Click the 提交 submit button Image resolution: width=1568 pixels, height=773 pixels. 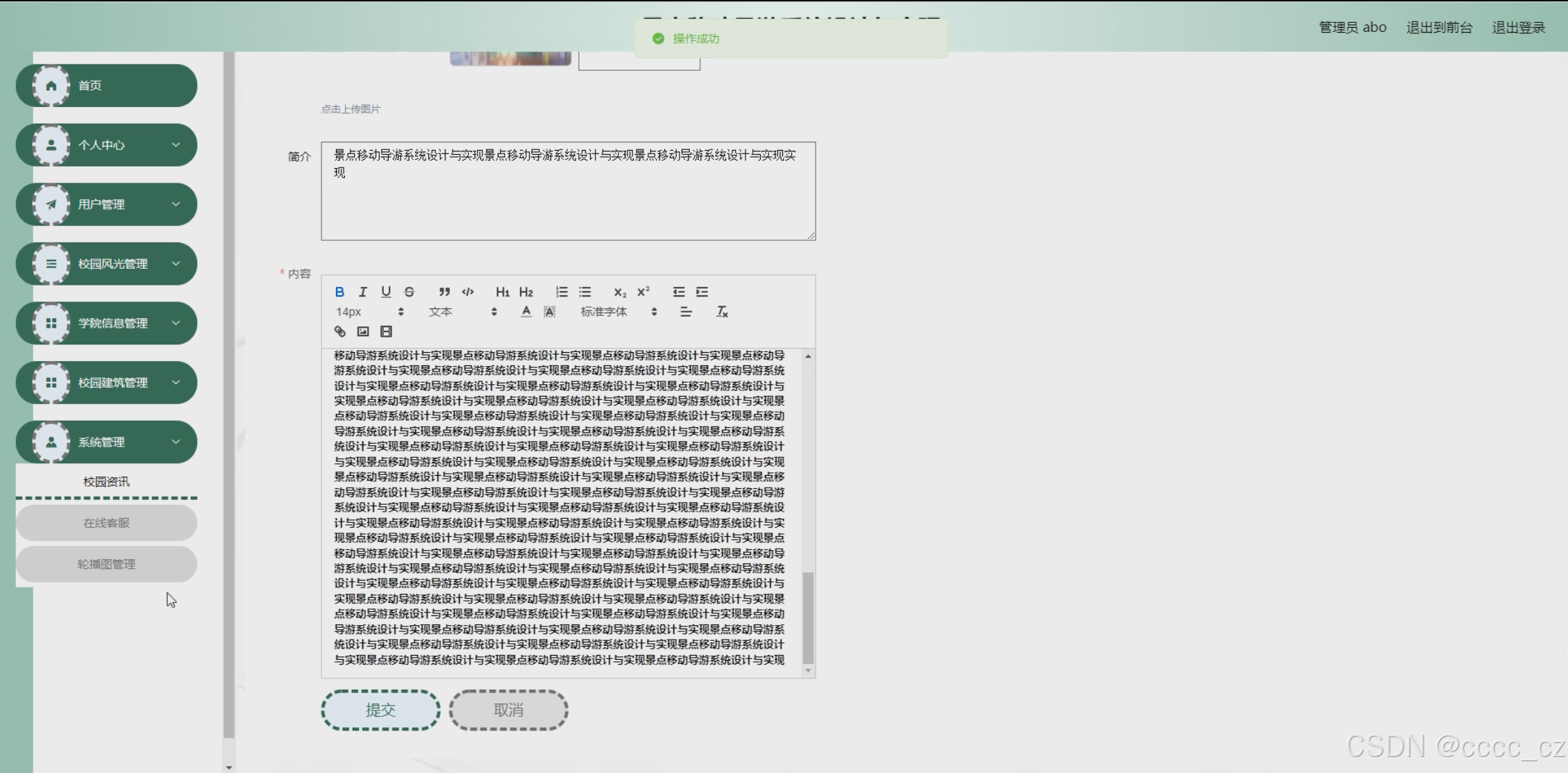[380, 710]
